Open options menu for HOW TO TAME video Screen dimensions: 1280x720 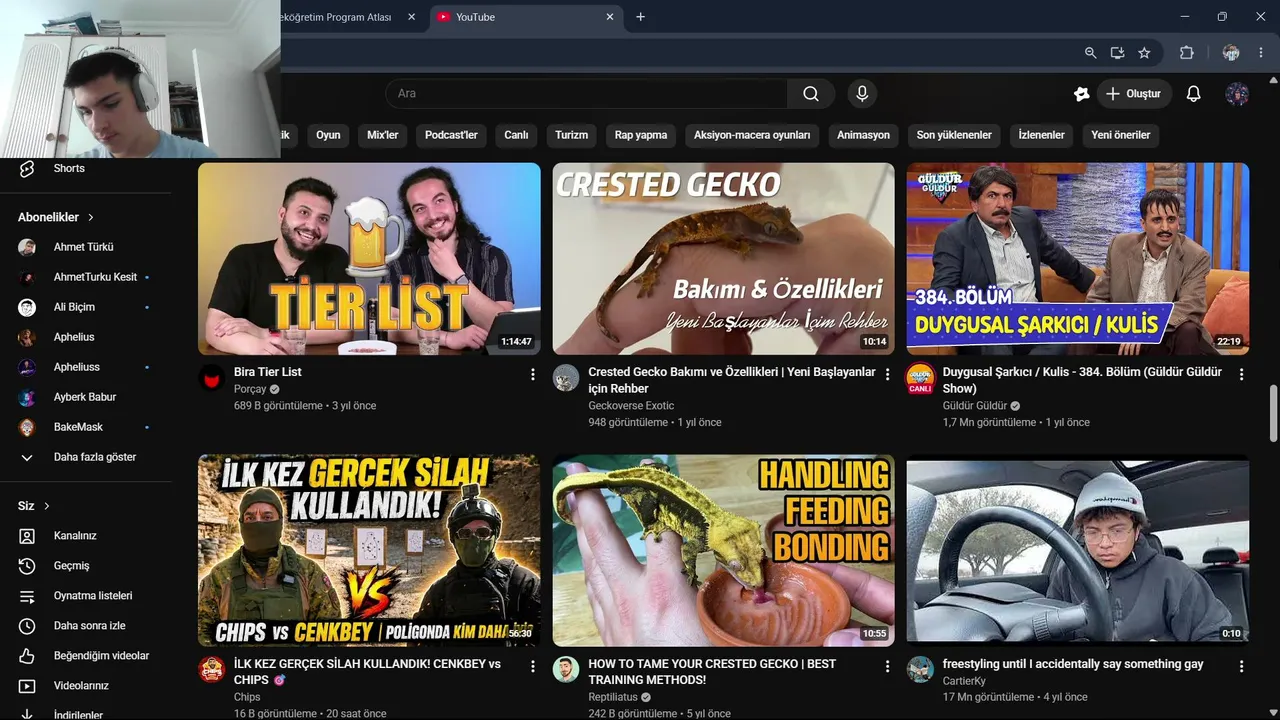pyautogui.click(x=887, y=666)
